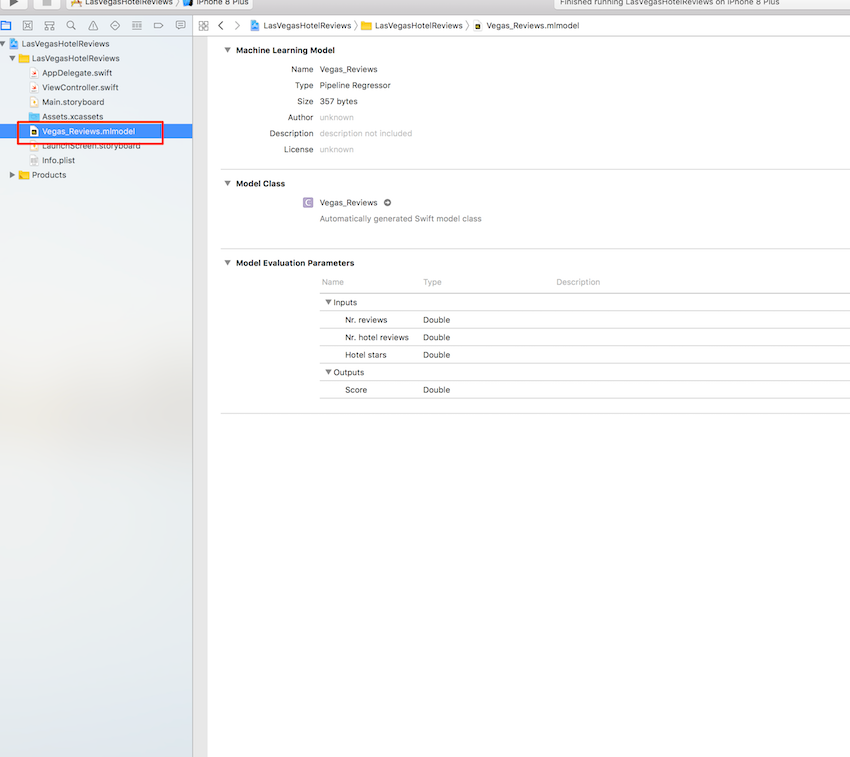Viewport: 850px width, 757px height.
Task: Go back with the left chevron
Action: [x=221, y=25]
